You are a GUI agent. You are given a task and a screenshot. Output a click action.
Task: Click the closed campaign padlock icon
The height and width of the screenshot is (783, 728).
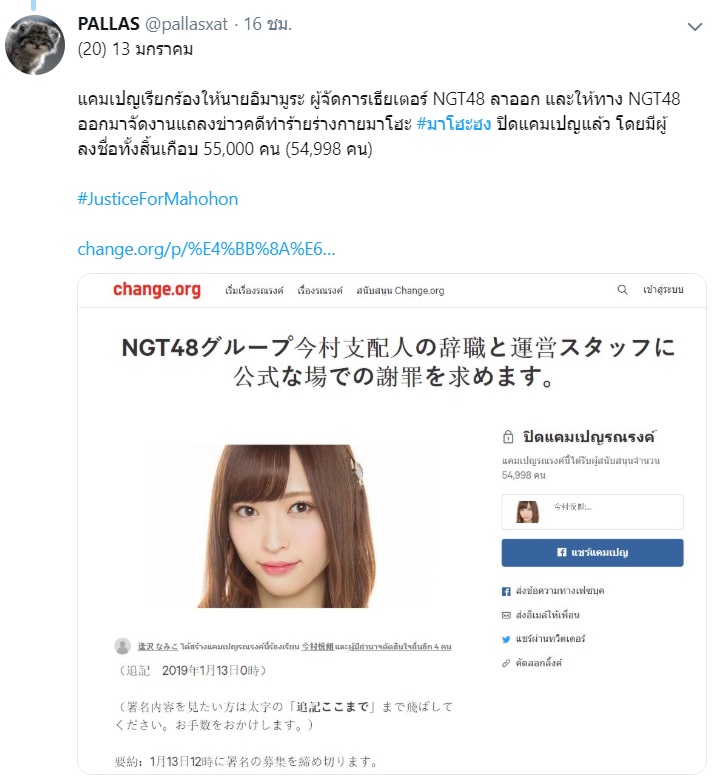click(508, 436)
